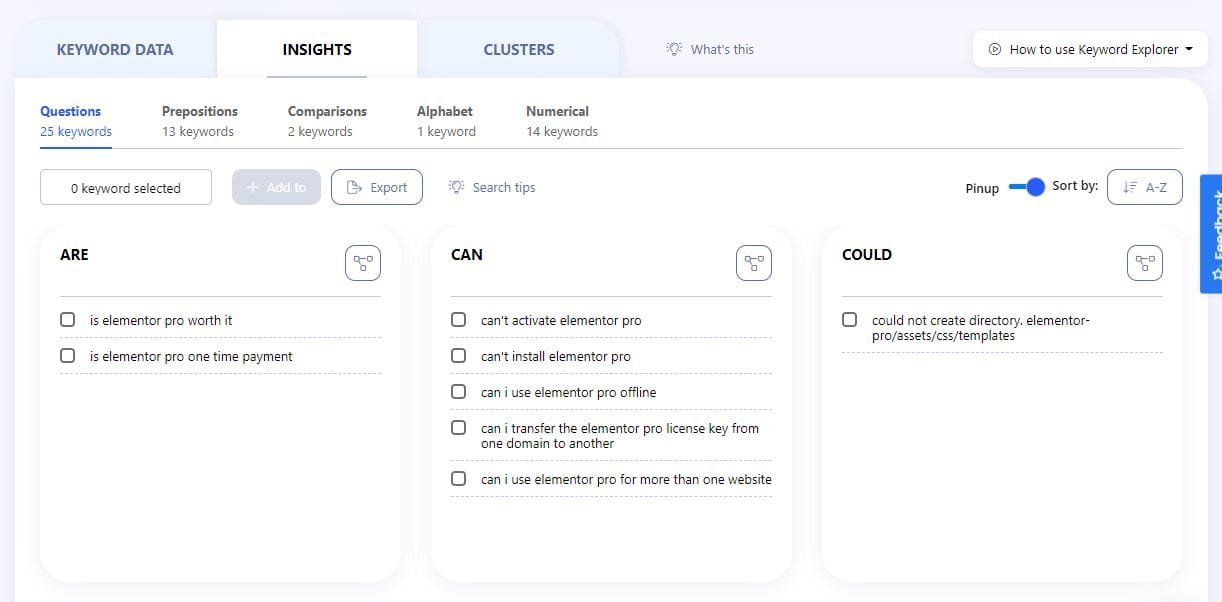Check 'can i use elementor pro offline'

tap(458, 392)
